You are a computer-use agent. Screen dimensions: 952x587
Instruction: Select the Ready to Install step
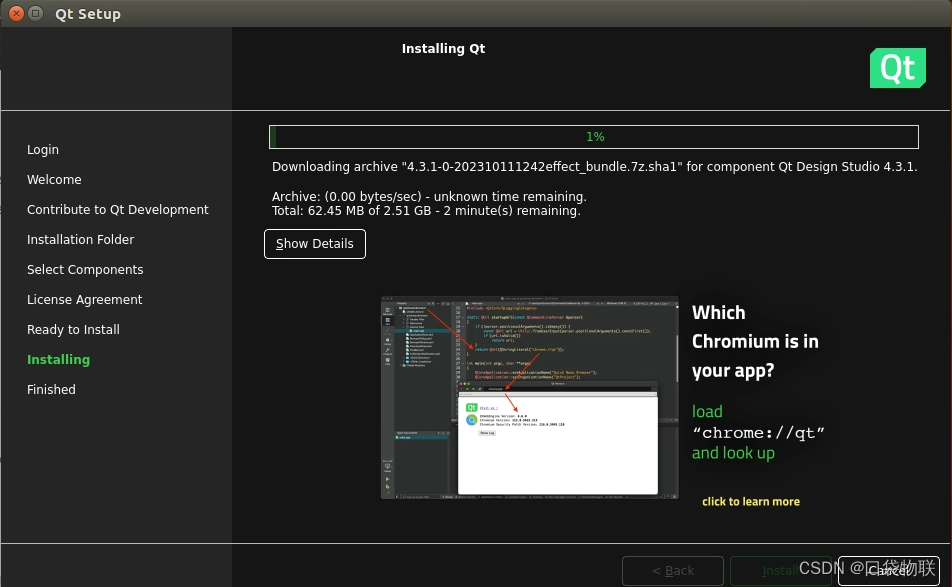(x=73, y=330)
